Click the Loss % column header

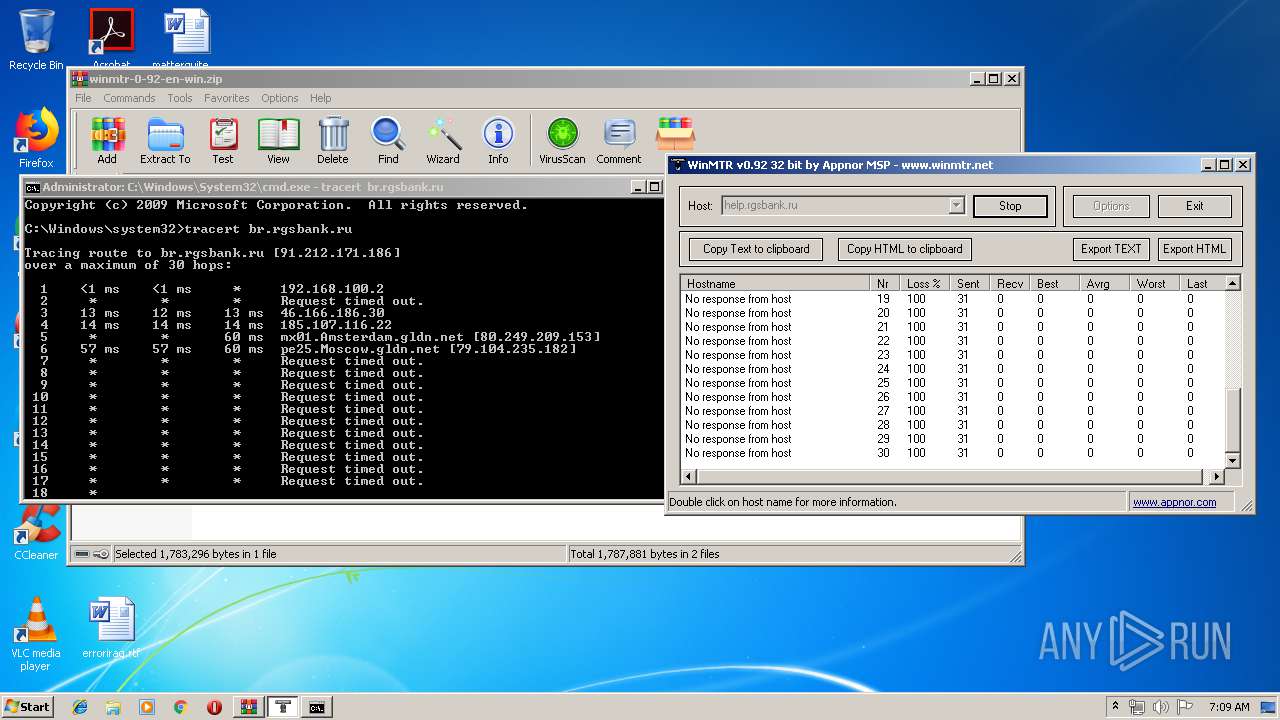[924, 284]
